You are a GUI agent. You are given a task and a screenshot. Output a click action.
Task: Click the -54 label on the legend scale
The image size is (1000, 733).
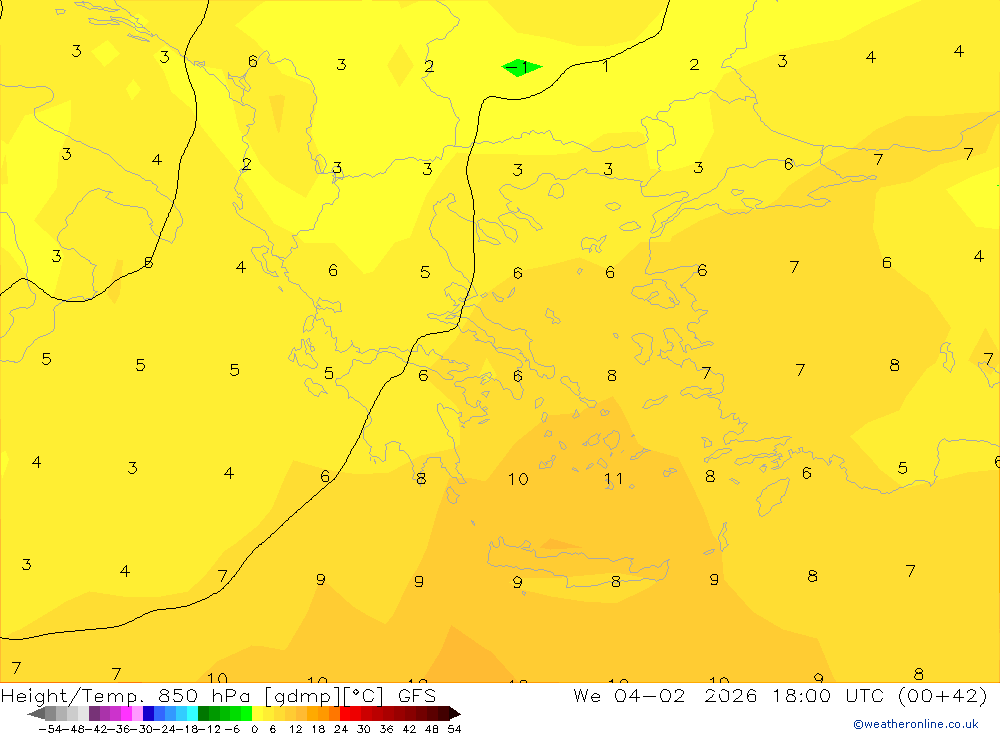(x=51, y=729)
